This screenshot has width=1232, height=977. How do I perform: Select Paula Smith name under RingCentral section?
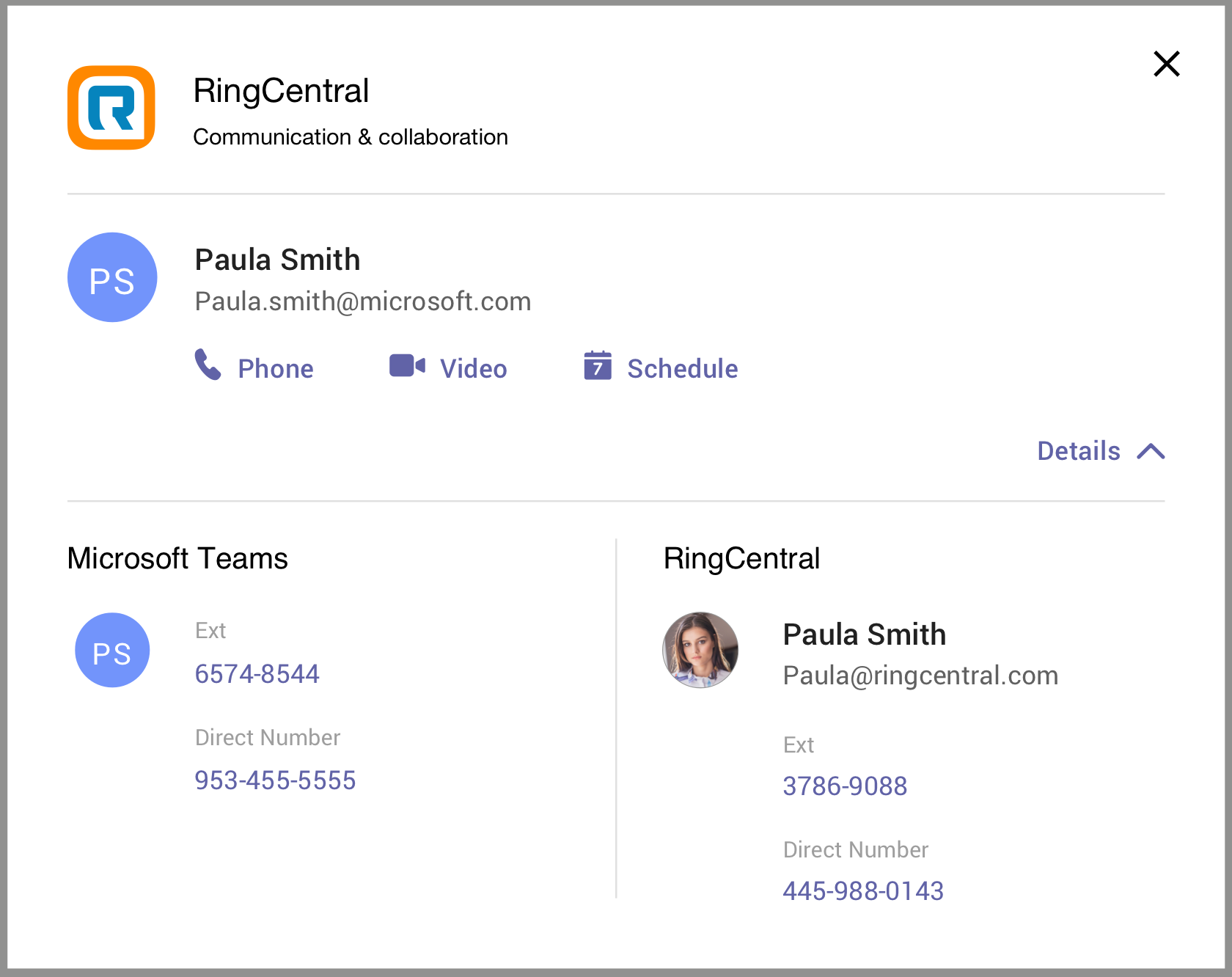click(x=865, y=634)
